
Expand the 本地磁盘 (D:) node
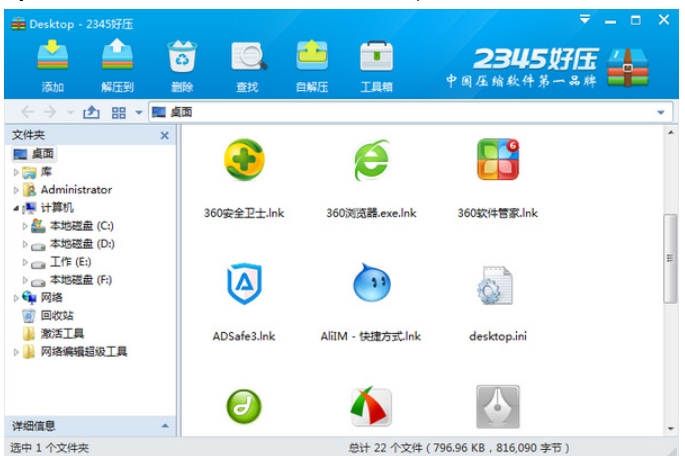(x=25, y=244)
